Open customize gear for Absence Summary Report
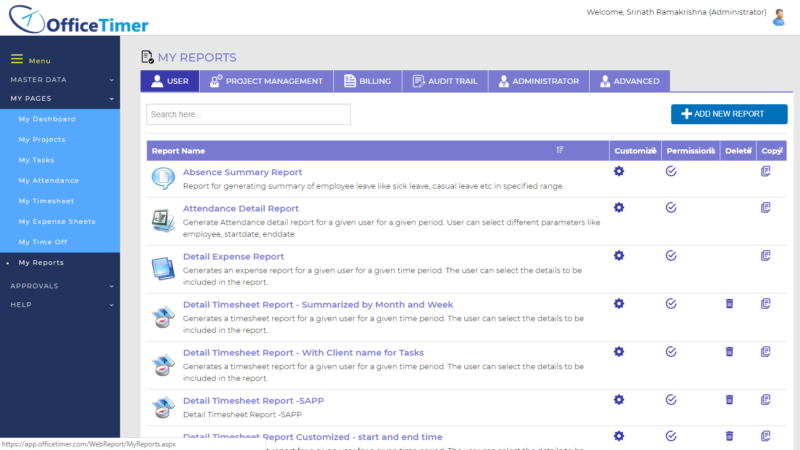The width and height of the screenshot is (800, 450). 619,171
